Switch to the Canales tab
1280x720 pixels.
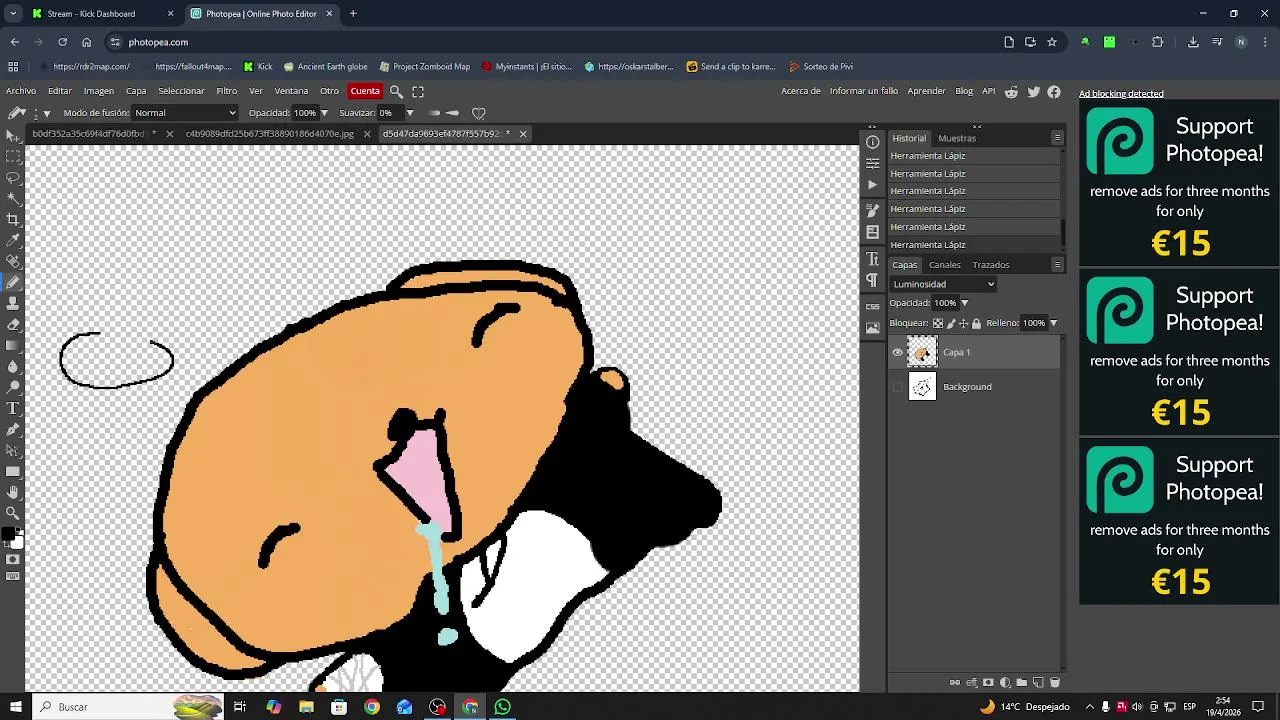pos(945,265)
